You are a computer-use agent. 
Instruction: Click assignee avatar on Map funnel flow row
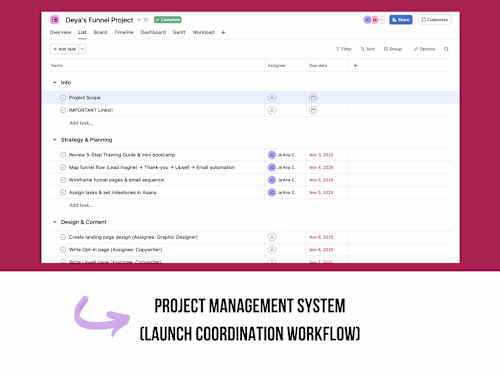(x=272, y=167)
